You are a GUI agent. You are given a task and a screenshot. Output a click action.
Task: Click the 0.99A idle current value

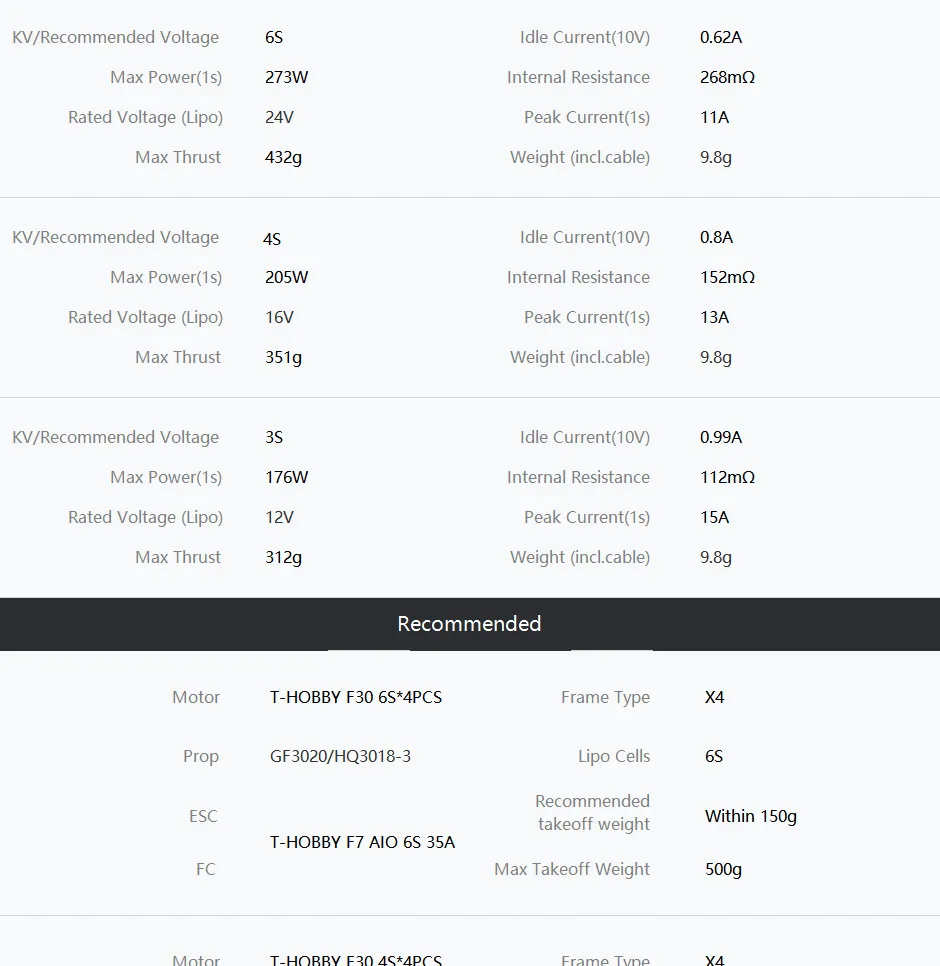[721, 437]
